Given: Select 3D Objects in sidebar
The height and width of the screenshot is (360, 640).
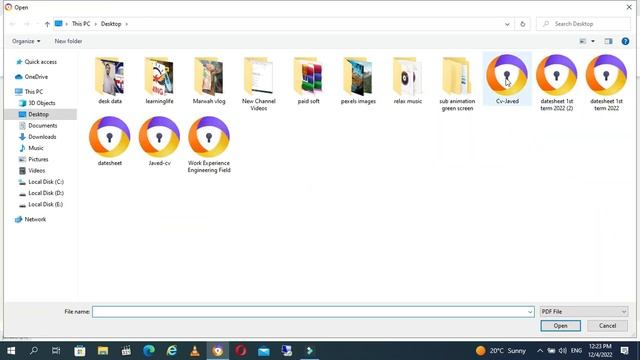Looking at the screenshot, I should (38, 103).
